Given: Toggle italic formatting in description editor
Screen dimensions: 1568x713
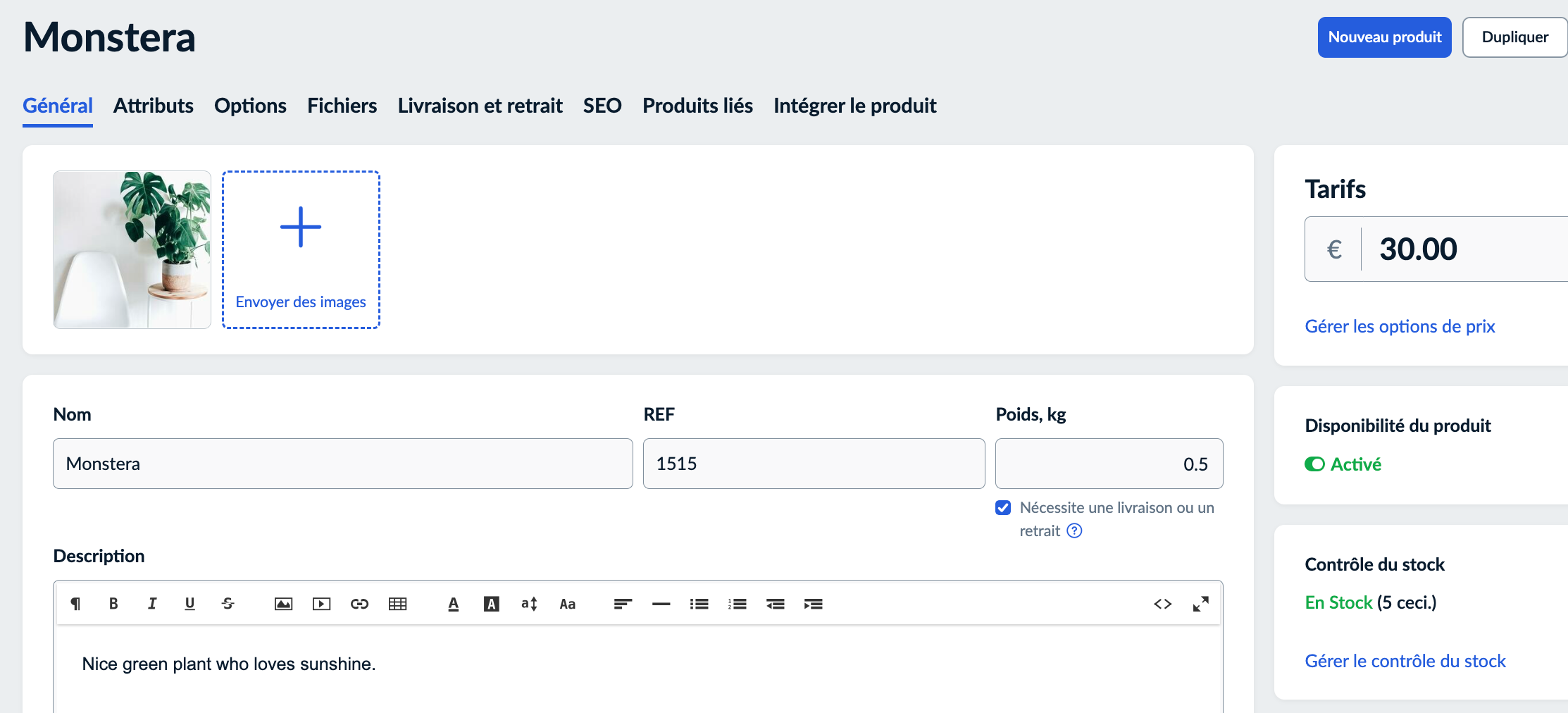Looking at the screenshot, I should click(151, 604).
